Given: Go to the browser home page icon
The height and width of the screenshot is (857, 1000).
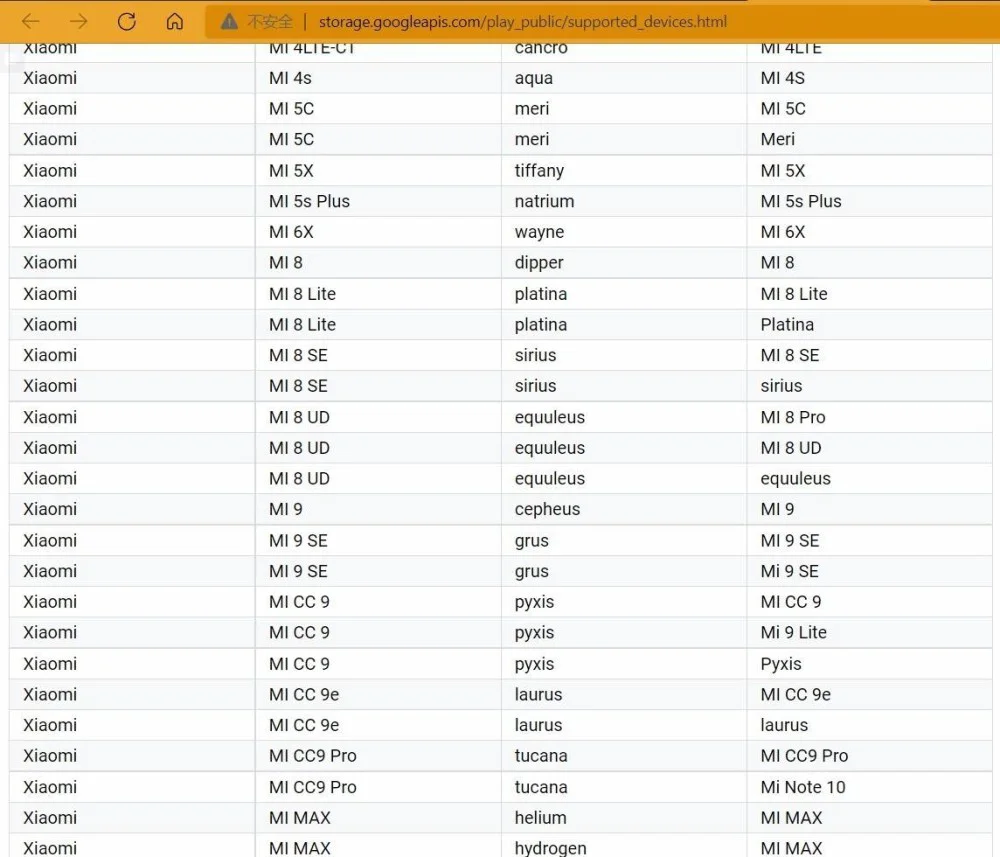Looking at the screenshot, I should pos(174,22).
